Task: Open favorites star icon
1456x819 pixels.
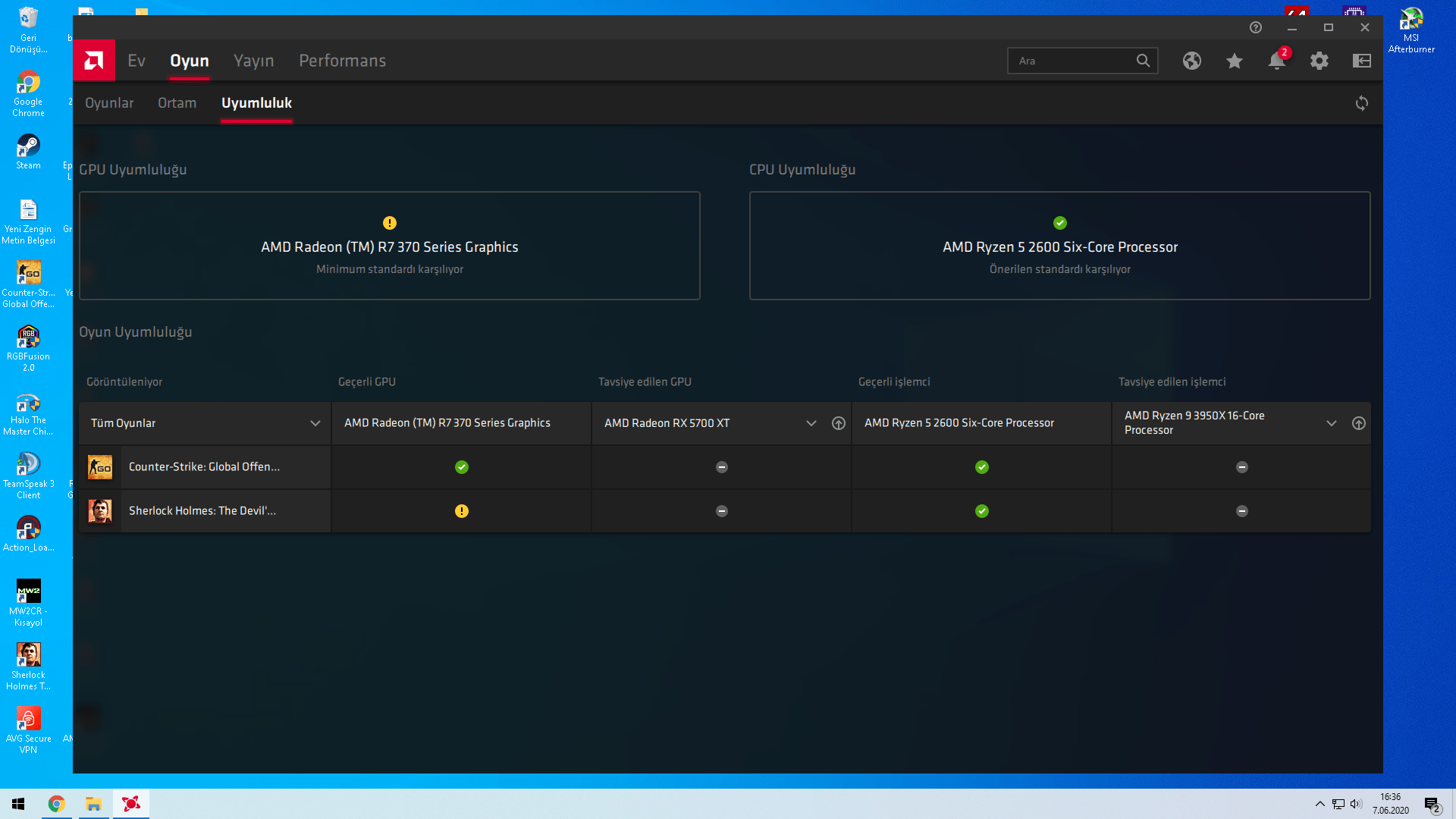Action: point(1235,61)
